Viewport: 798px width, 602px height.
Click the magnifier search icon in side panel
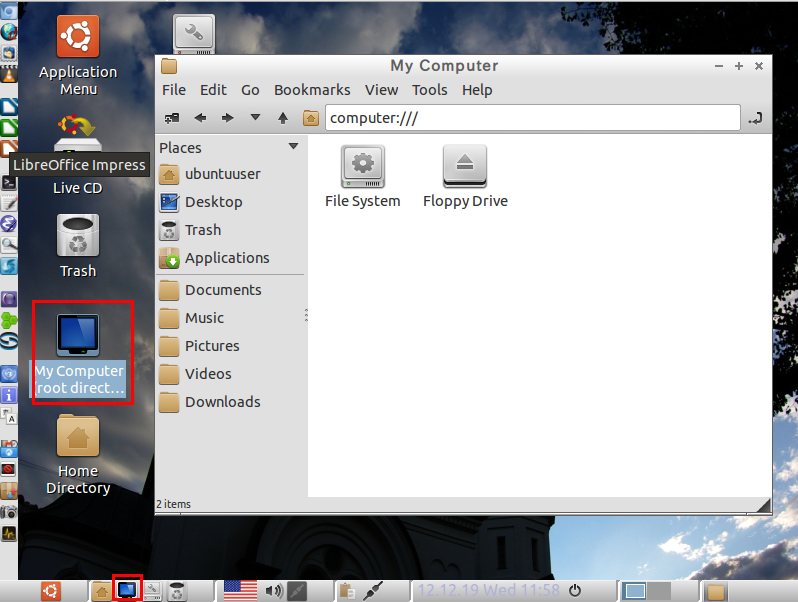click(9, 245)
